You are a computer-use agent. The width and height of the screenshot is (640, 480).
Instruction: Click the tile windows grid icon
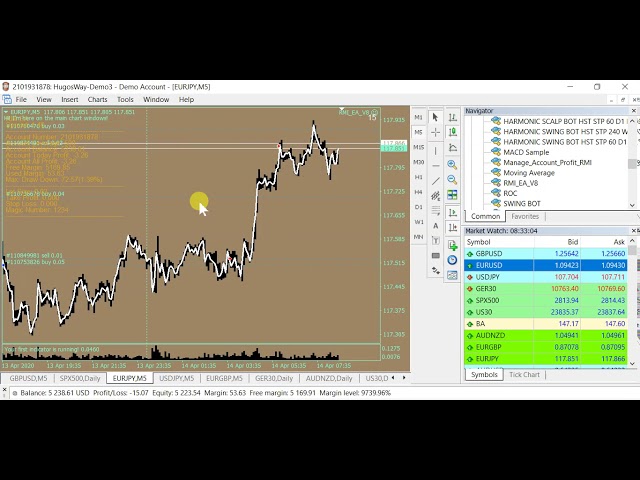click(452, 196)
